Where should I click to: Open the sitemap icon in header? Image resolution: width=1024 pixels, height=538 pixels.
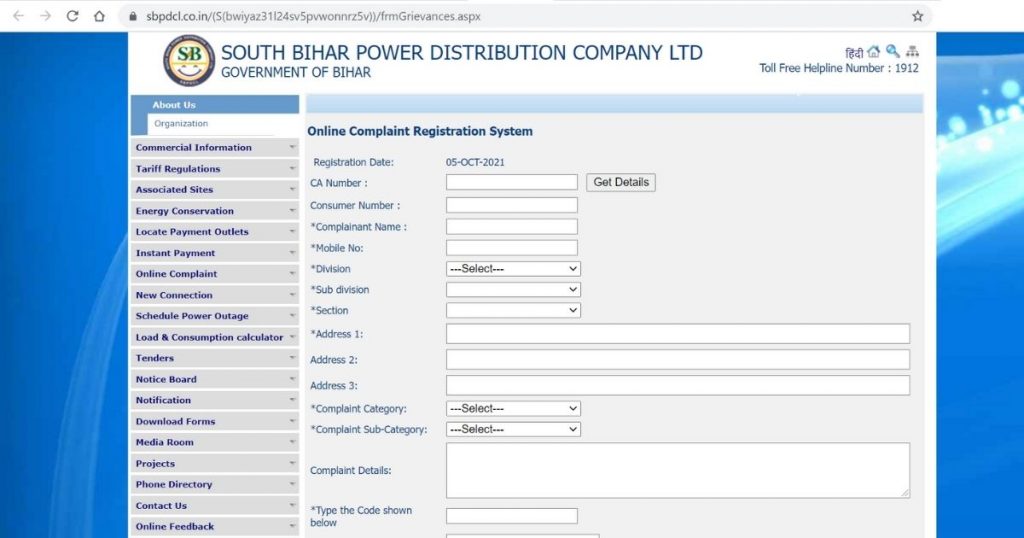(911, 52)
